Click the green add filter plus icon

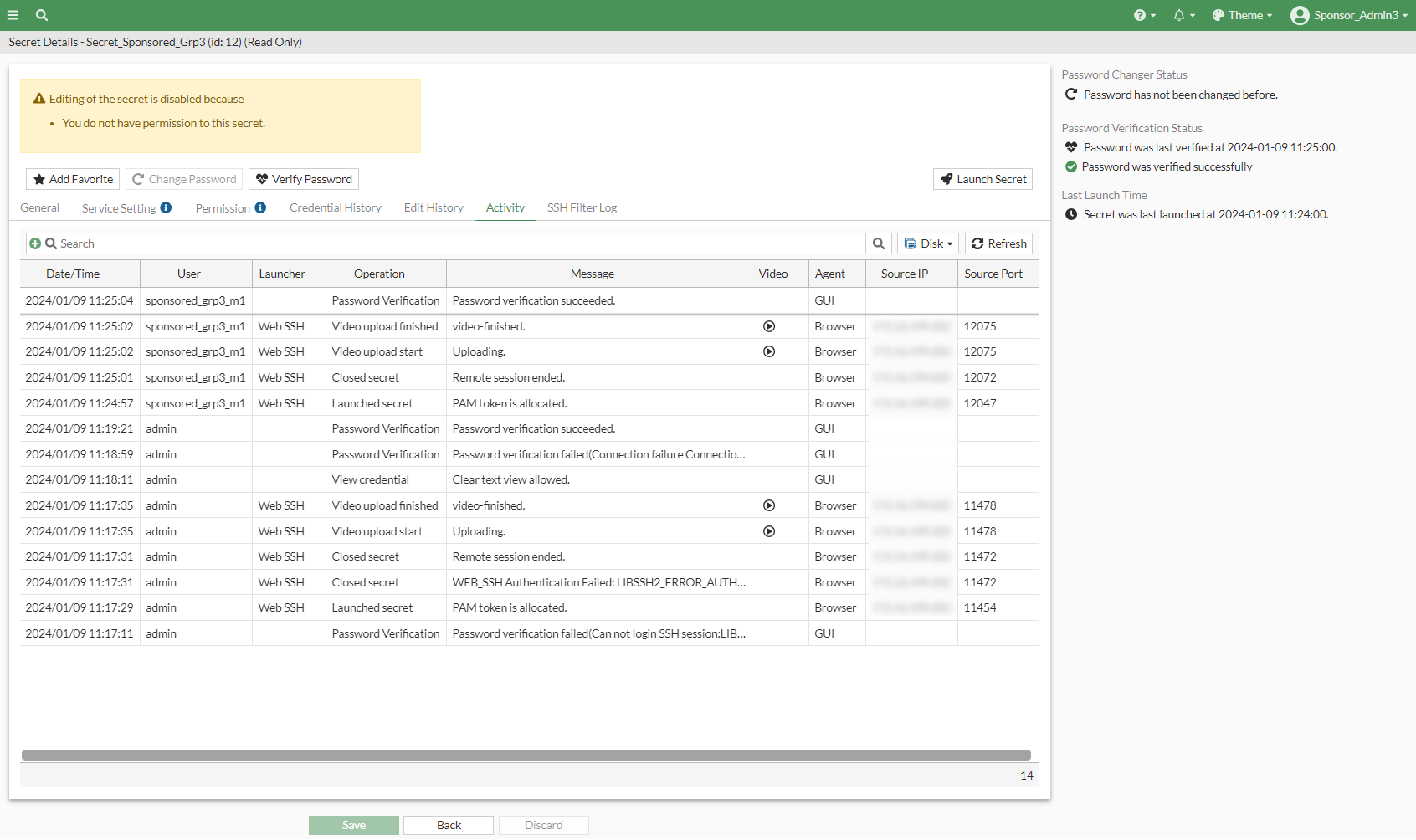click(x=35, y=243)
